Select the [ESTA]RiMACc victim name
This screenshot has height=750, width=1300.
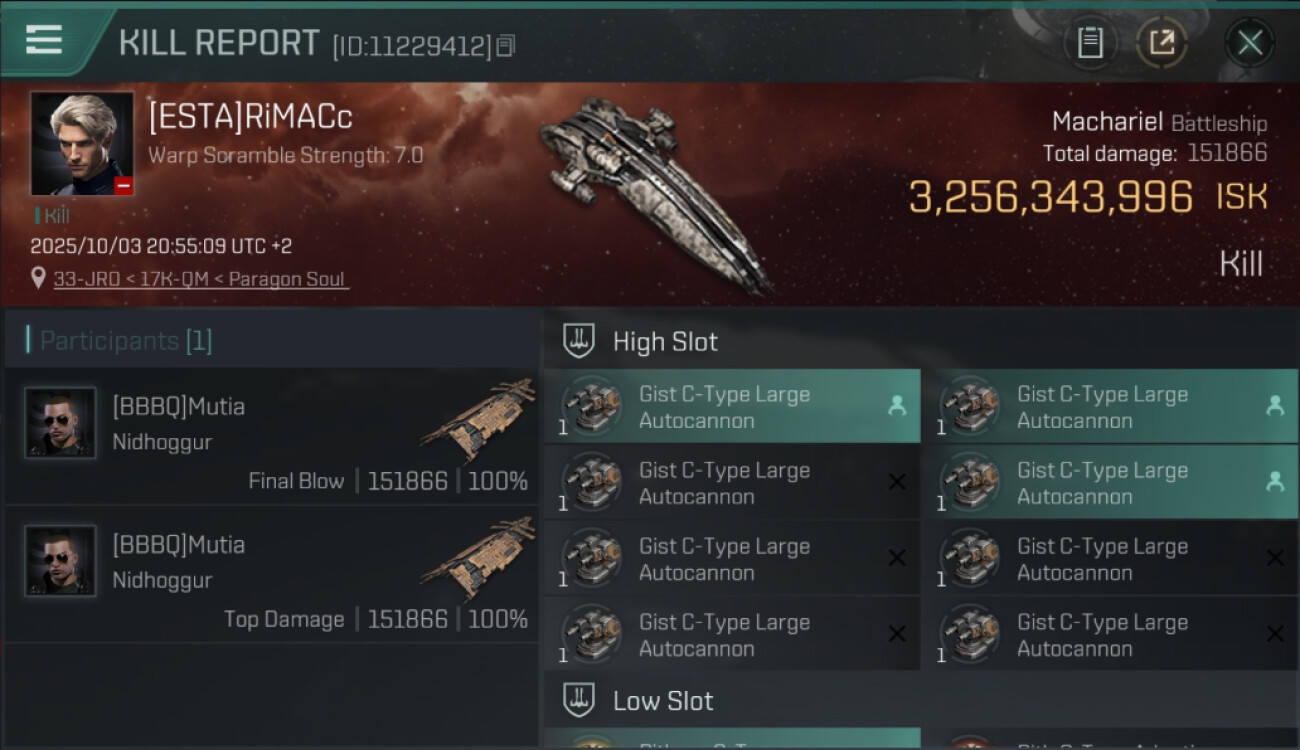coord(250,118)
